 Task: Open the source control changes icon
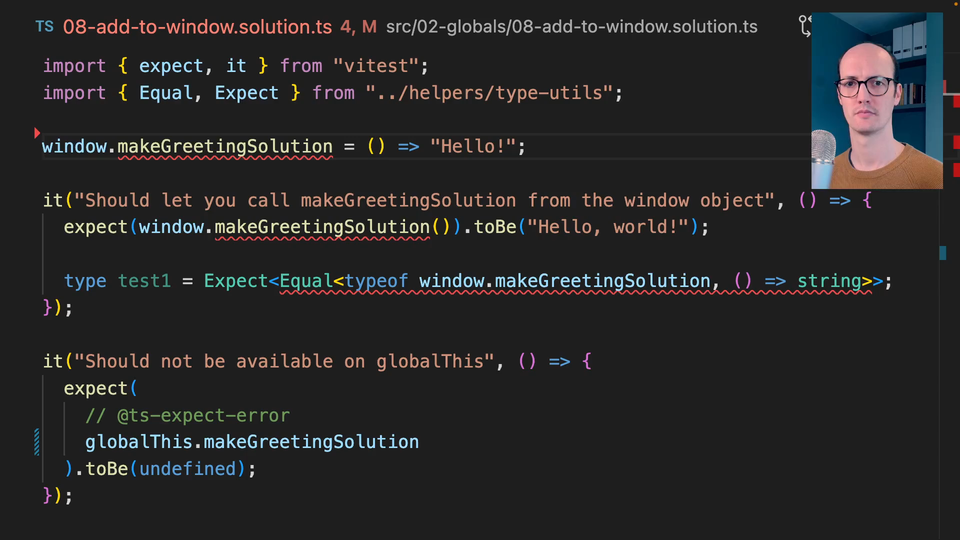pos(804,26)
